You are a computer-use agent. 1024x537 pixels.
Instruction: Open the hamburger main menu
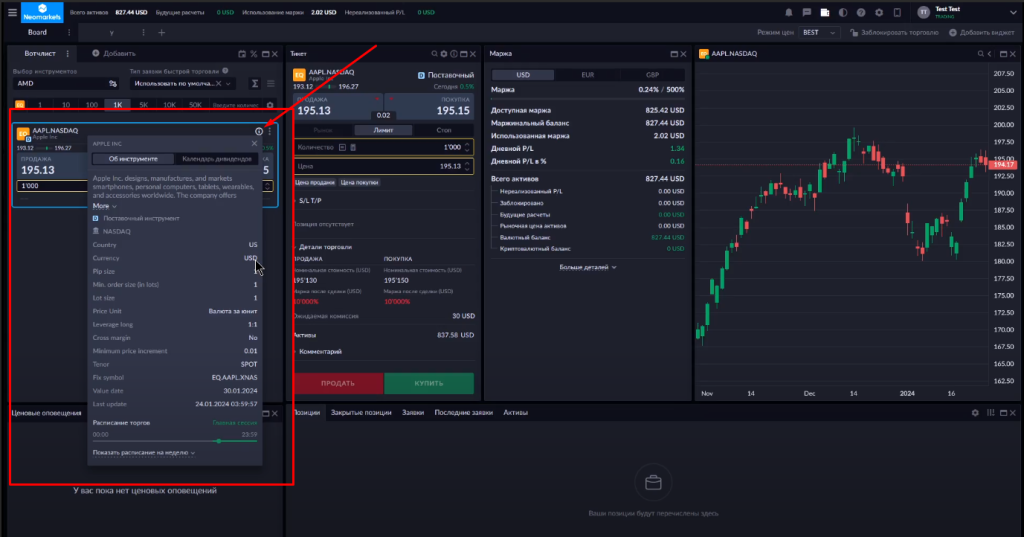tap(12, 12)
